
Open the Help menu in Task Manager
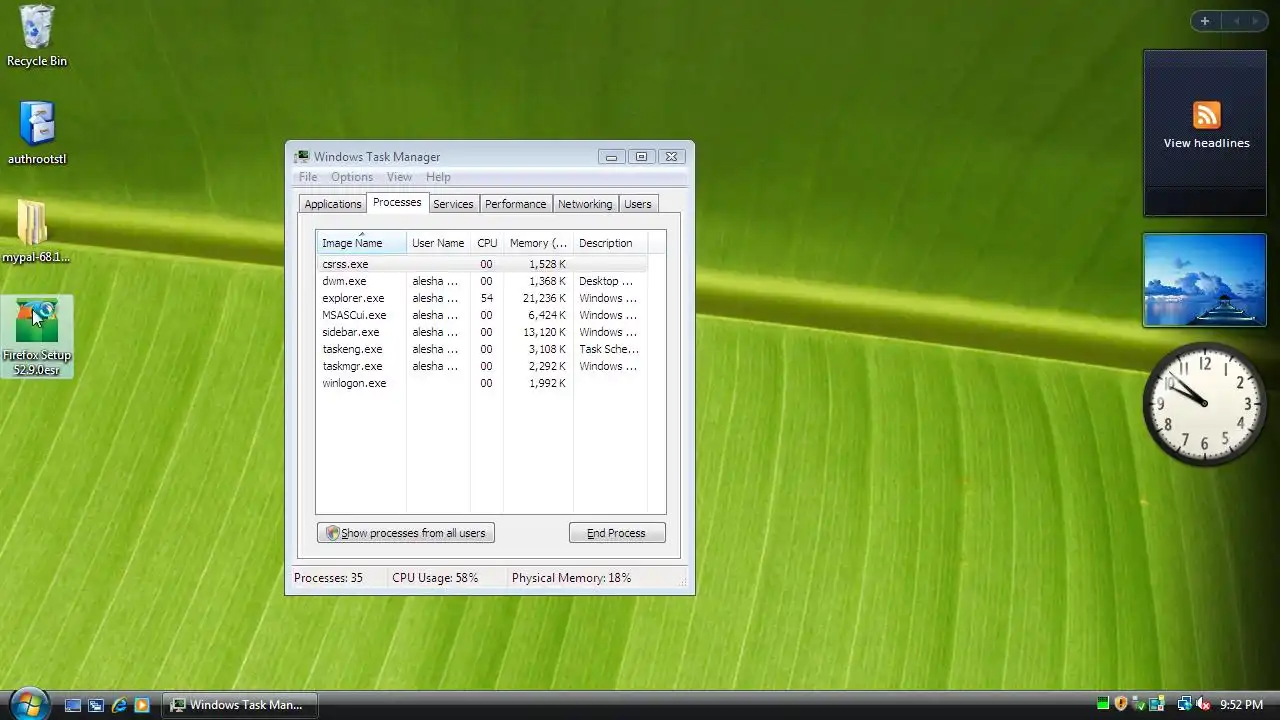pos(438,177)
